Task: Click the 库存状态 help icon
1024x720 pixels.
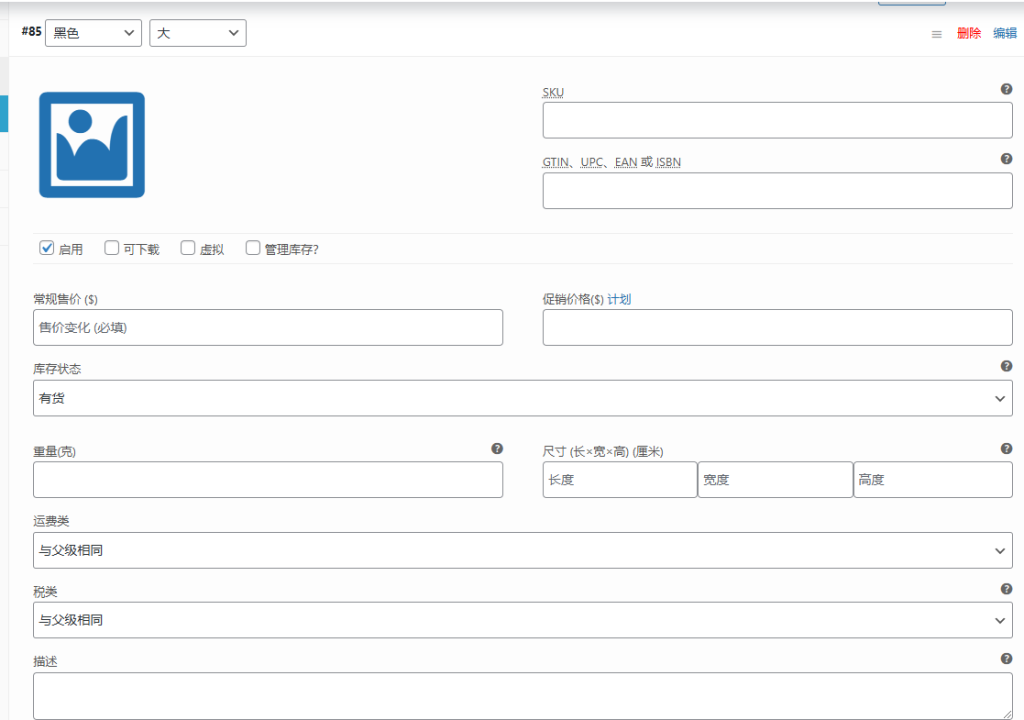Action: 1007,366
